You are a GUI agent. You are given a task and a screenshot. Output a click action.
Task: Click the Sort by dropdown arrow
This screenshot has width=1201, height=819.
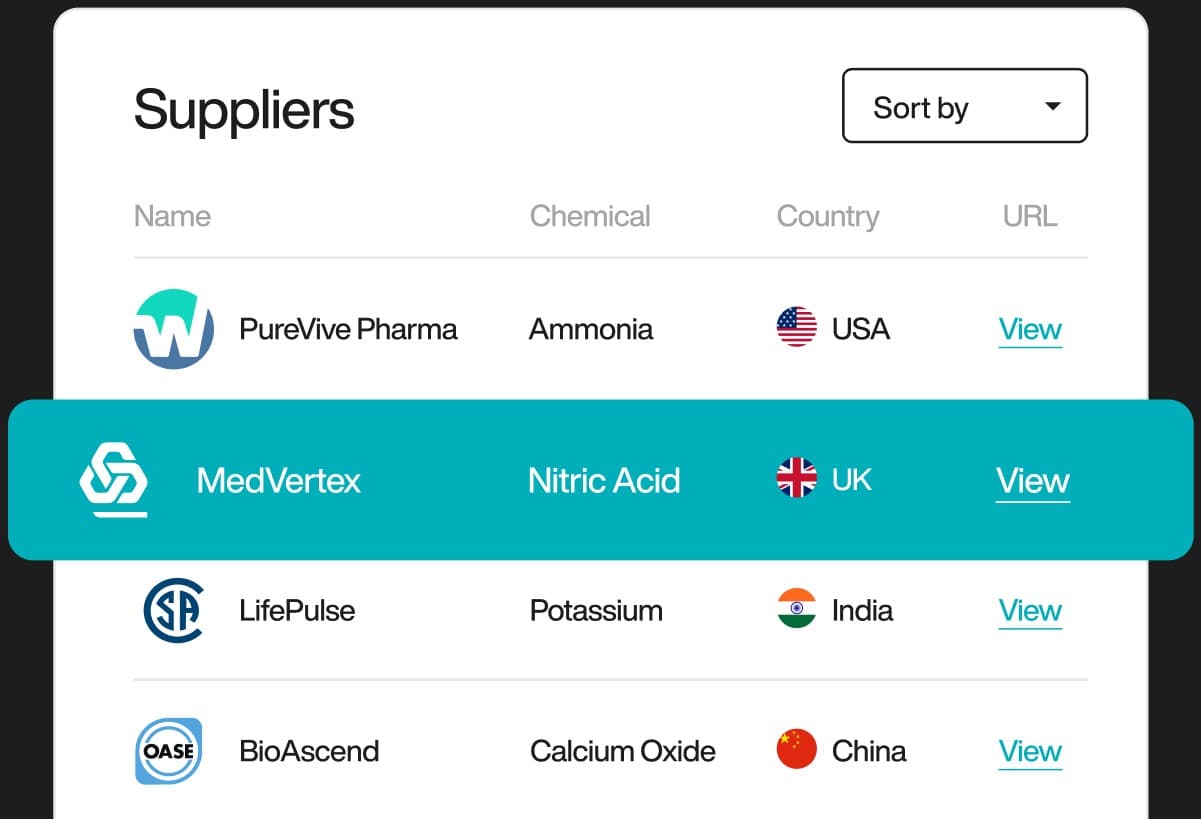[x=1052, y=106]
